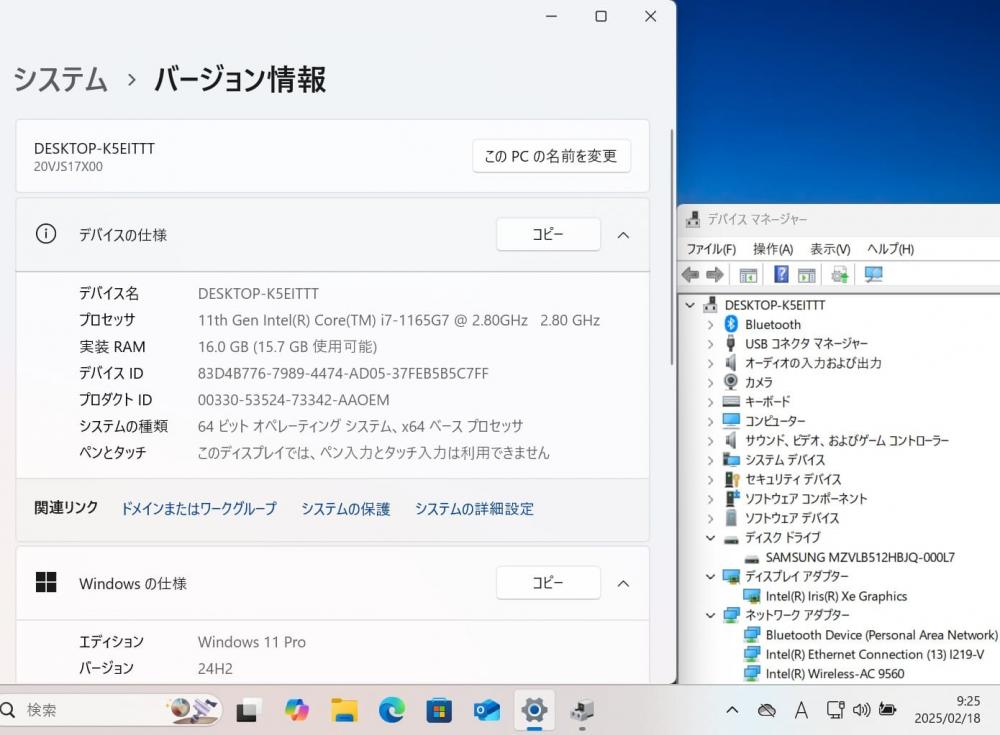Collapse the Windows の仕様 section chevron

[x=623, y=584]
